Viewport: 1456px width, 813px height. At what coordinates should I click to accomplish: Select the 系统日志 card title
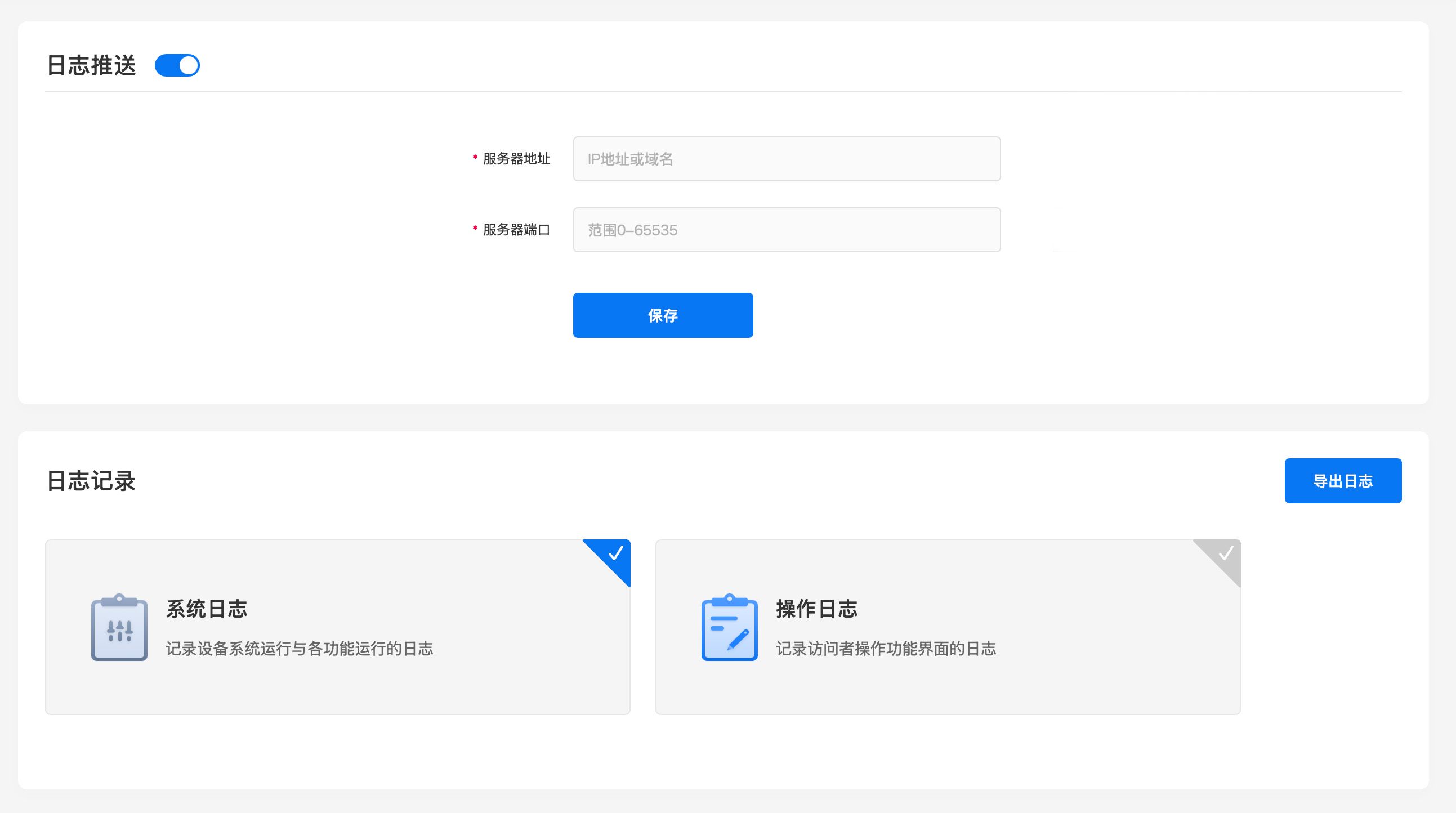pos(206,609)
